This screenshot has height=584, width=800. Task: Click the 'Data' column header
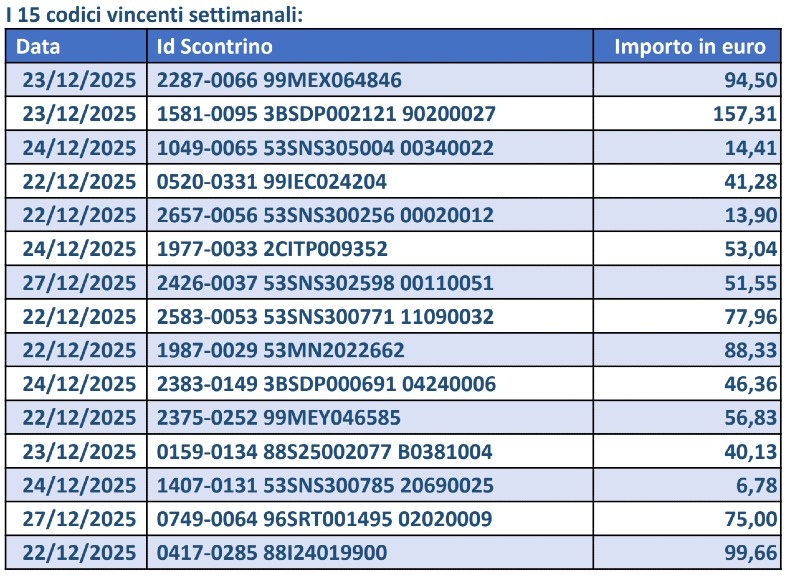(39, 46)
